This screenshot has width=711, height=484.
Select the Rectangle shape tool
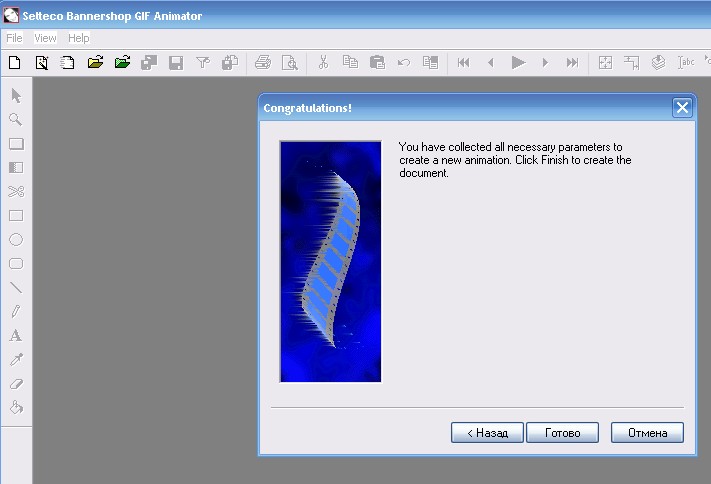(16, 215)
